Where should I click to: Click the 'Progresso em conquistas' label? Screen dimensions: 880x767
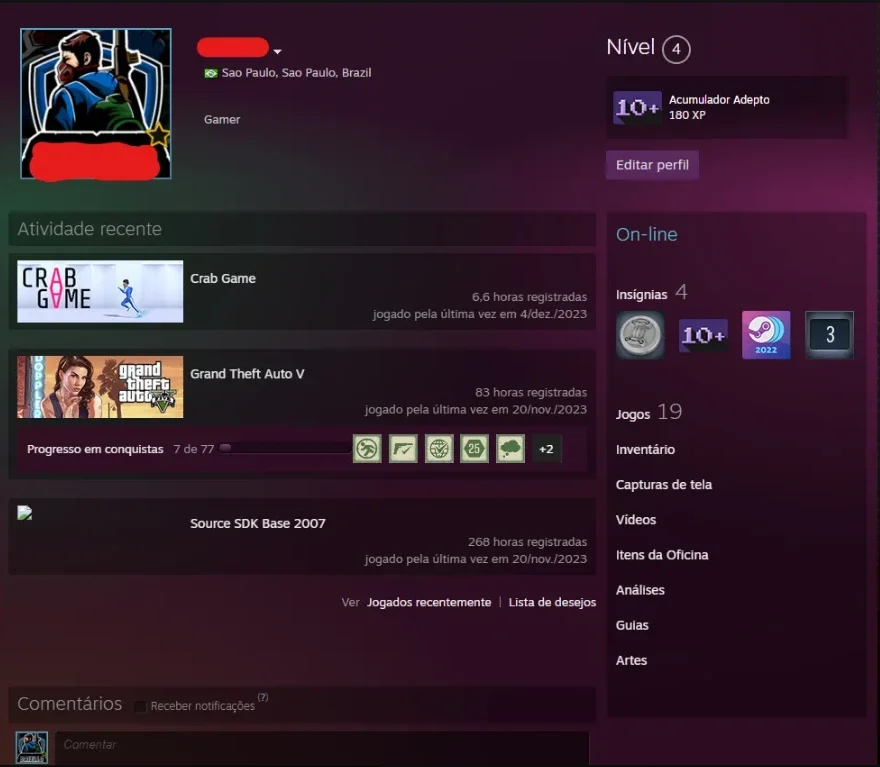pyautogui.click(x=95, y=449)
